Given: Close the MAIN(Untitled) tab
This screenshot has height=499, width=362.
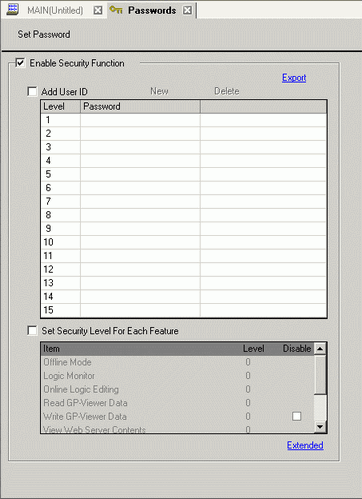Looking at the screenshot, I should tap(98, 10).
